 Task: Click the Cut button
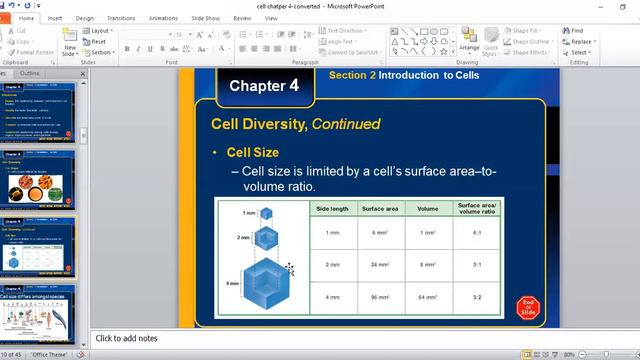pyautogui.click(x=17, y=31)
